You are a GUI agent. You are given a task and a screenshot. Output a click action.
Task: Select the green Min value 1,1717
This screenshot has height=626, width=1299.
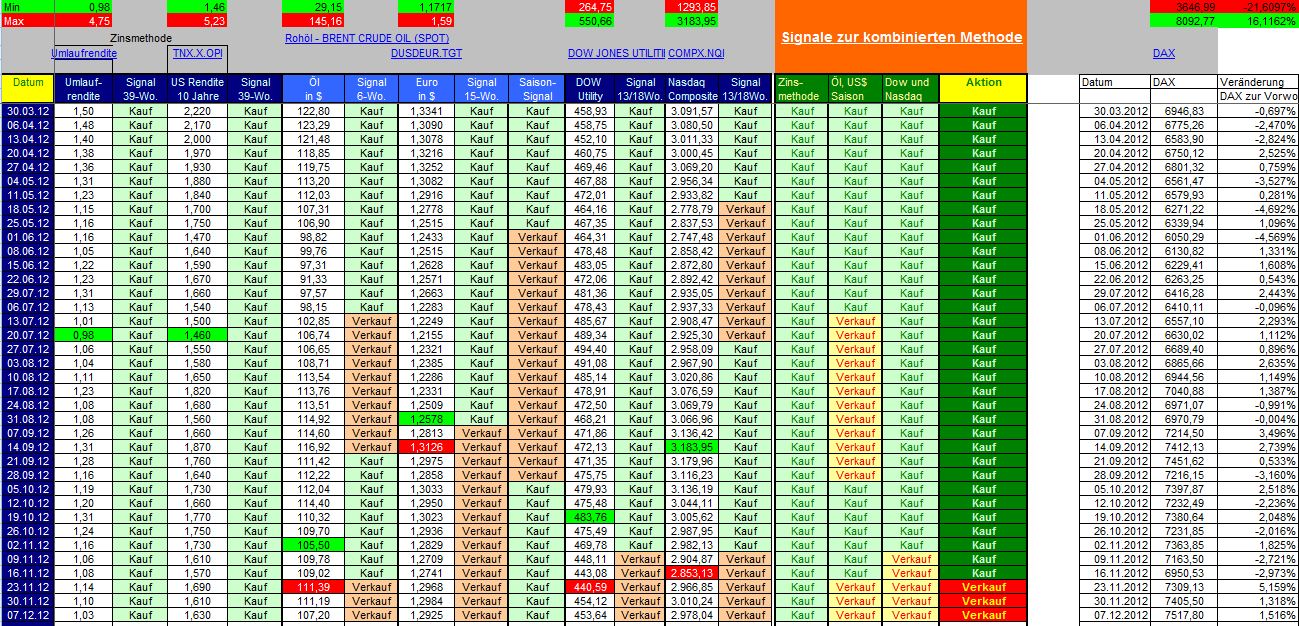click(427, 7)
